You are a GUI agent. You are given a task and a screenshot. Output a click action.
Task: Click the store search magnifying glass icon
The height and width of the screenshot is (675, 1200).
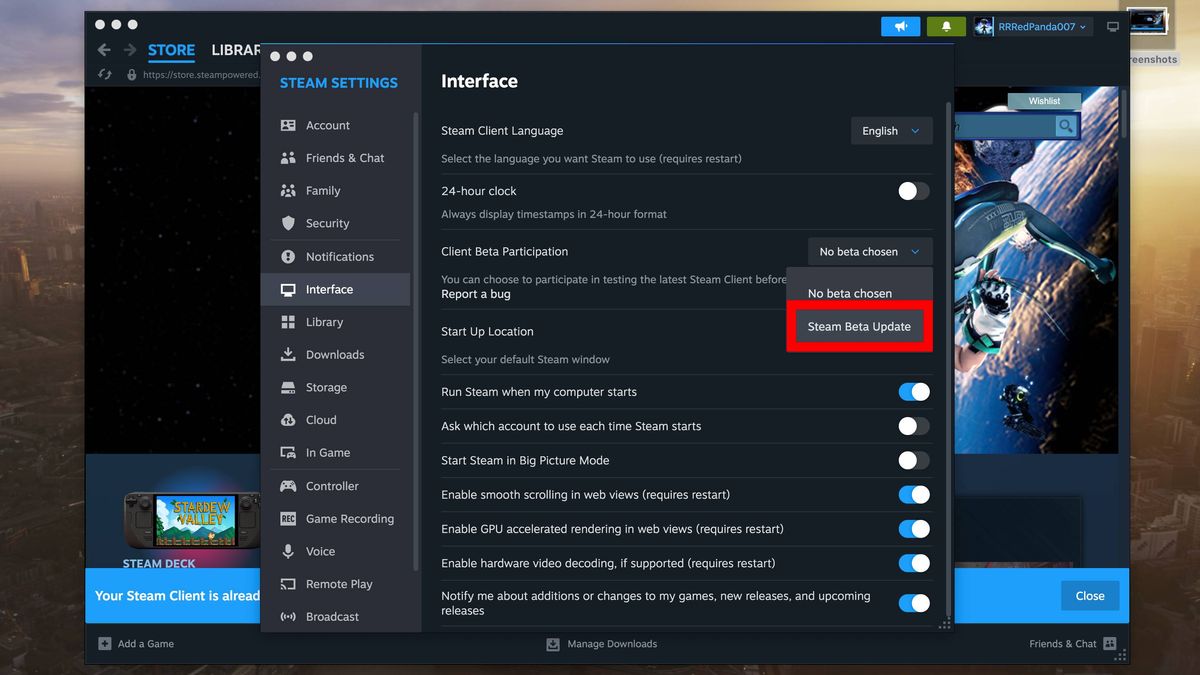(1065, 125)
